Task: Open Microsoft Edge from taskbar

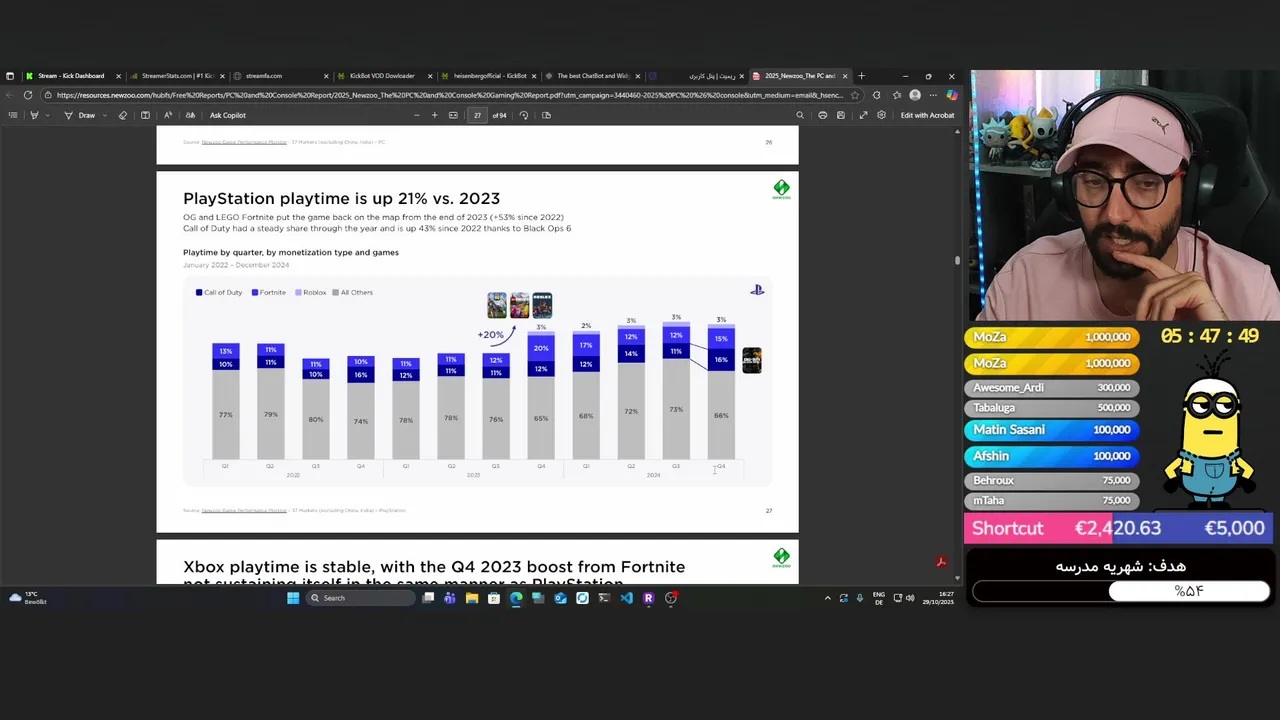Action: (516, 598)
